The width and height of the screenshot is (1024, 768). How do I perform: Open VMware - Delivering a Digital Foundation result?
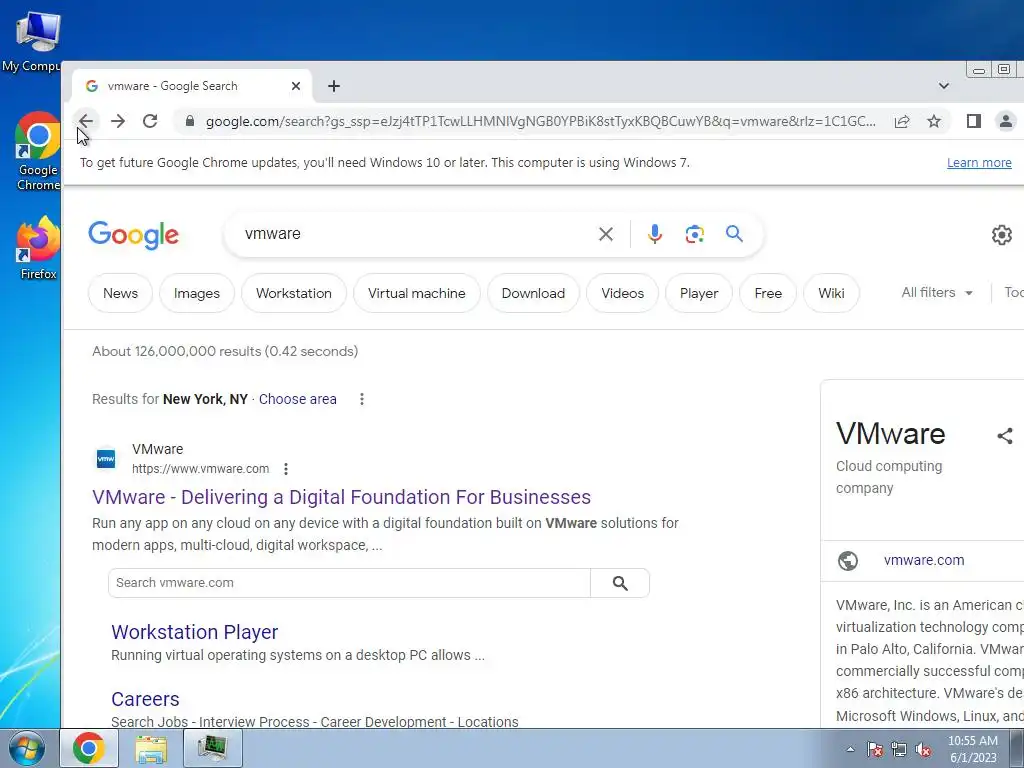342,497
